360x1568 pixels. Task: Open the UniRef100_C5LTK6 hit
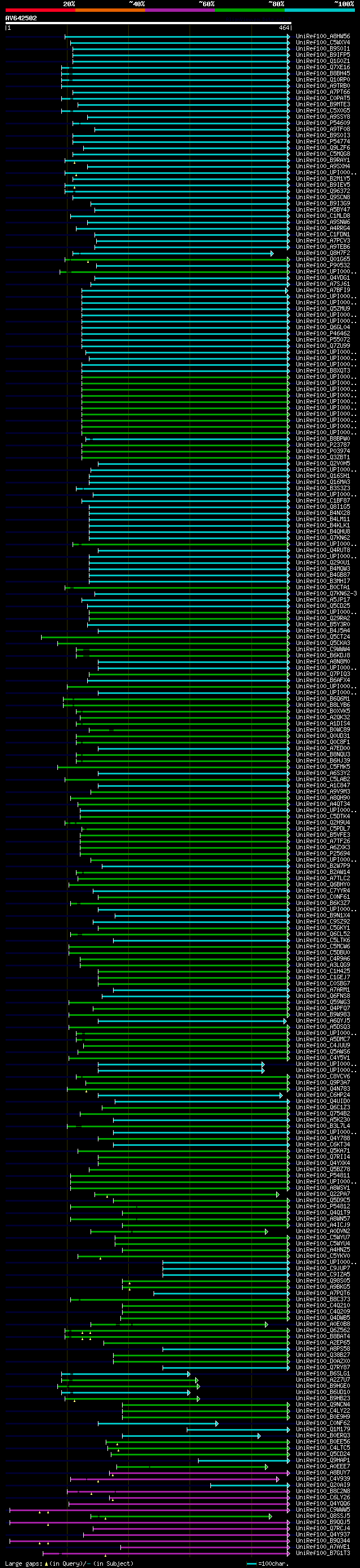coord(323,940)
